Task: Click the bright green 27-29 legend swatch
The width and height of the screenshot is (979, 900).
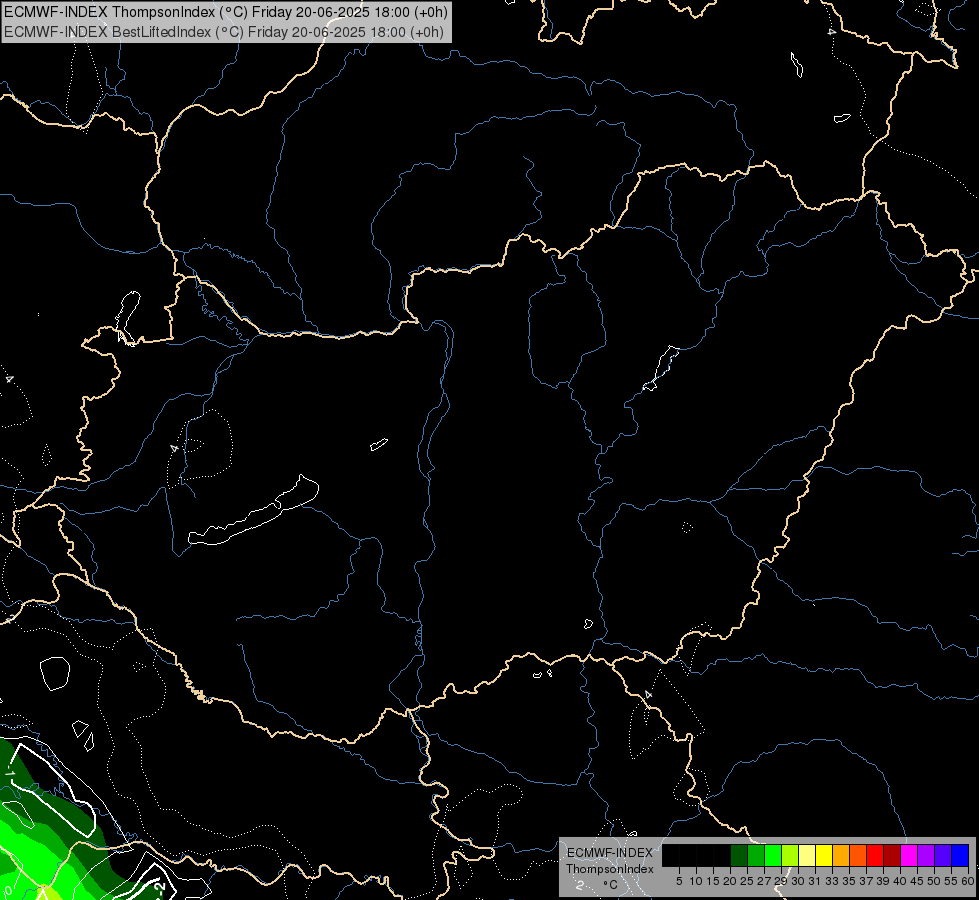Action: click(773, 855)
